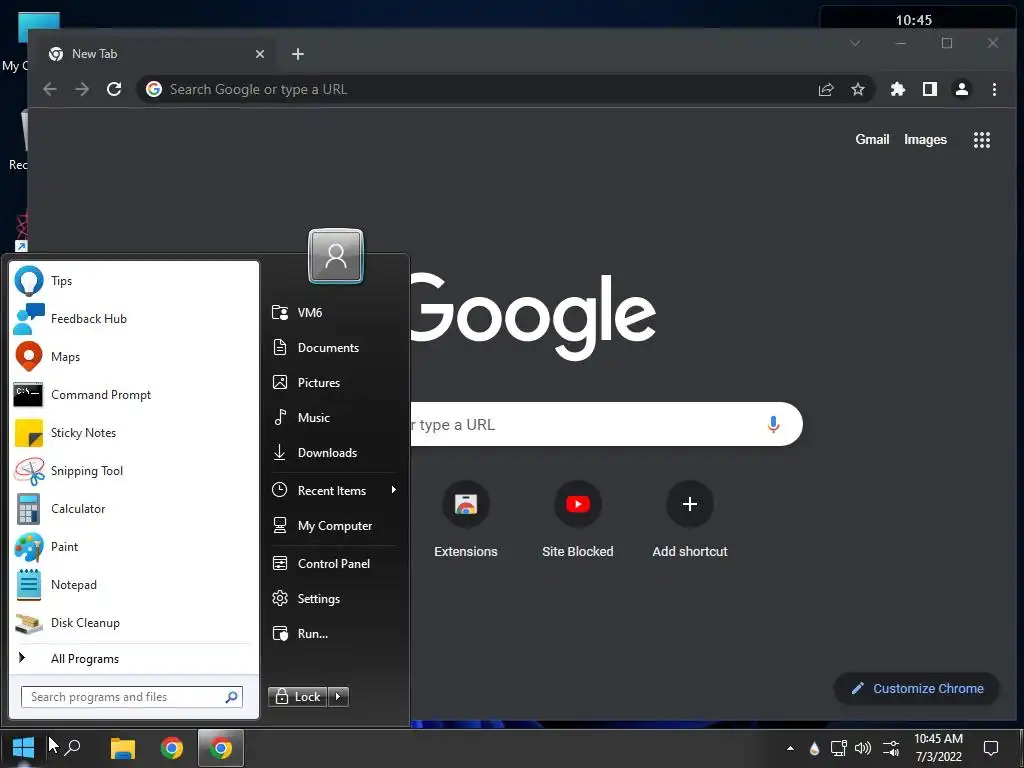Launch the Snipping Tool
The height and width of the screenshot is (768, 1024).
point(134,471)
